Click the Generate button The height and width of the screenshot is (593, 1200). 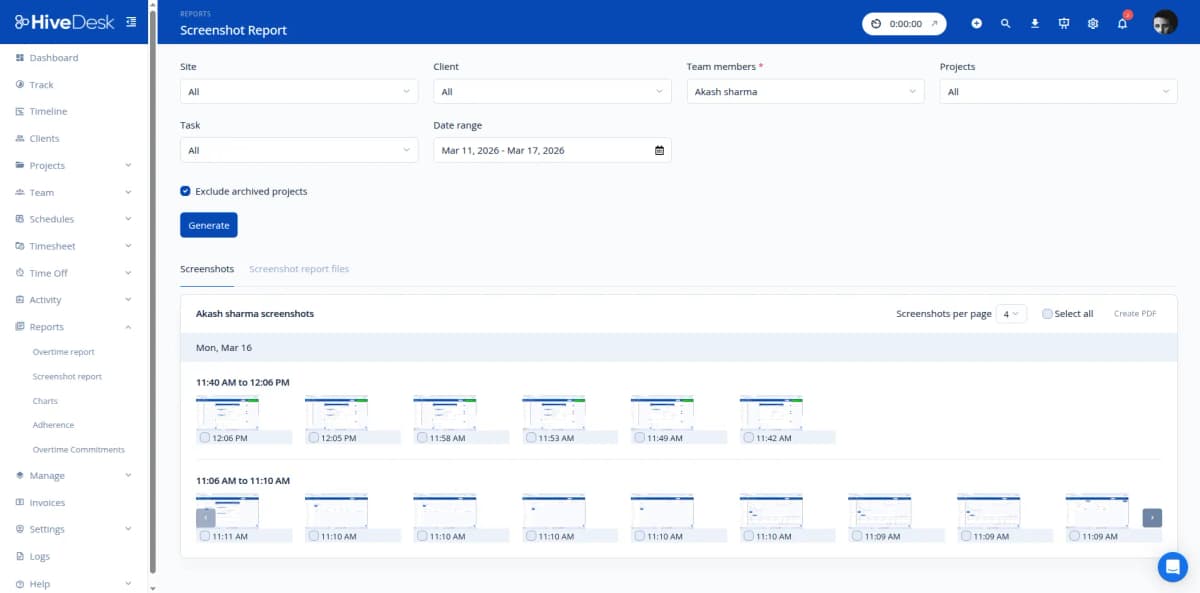208,224
